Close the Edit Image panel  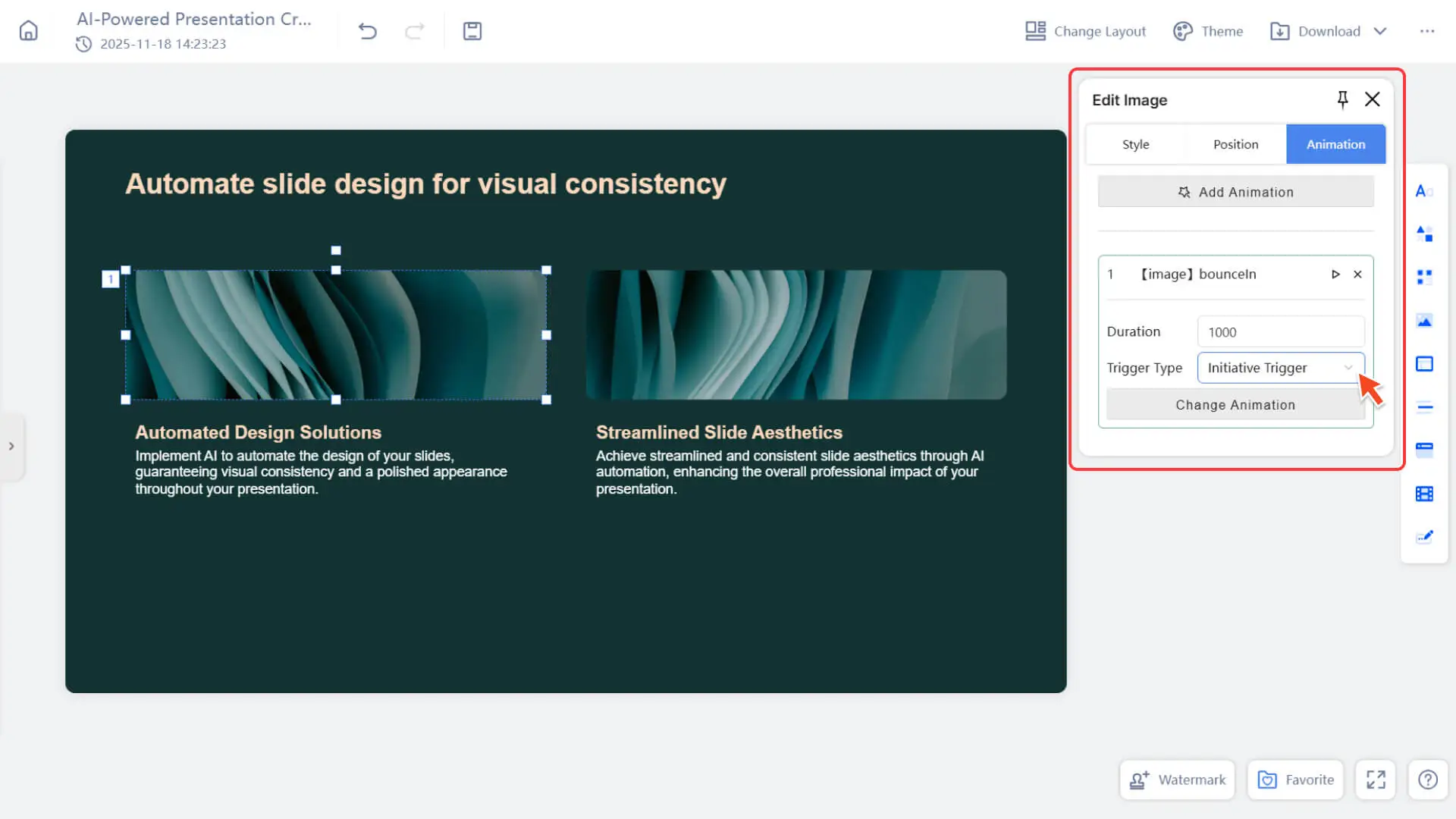tap(1372, 99)
